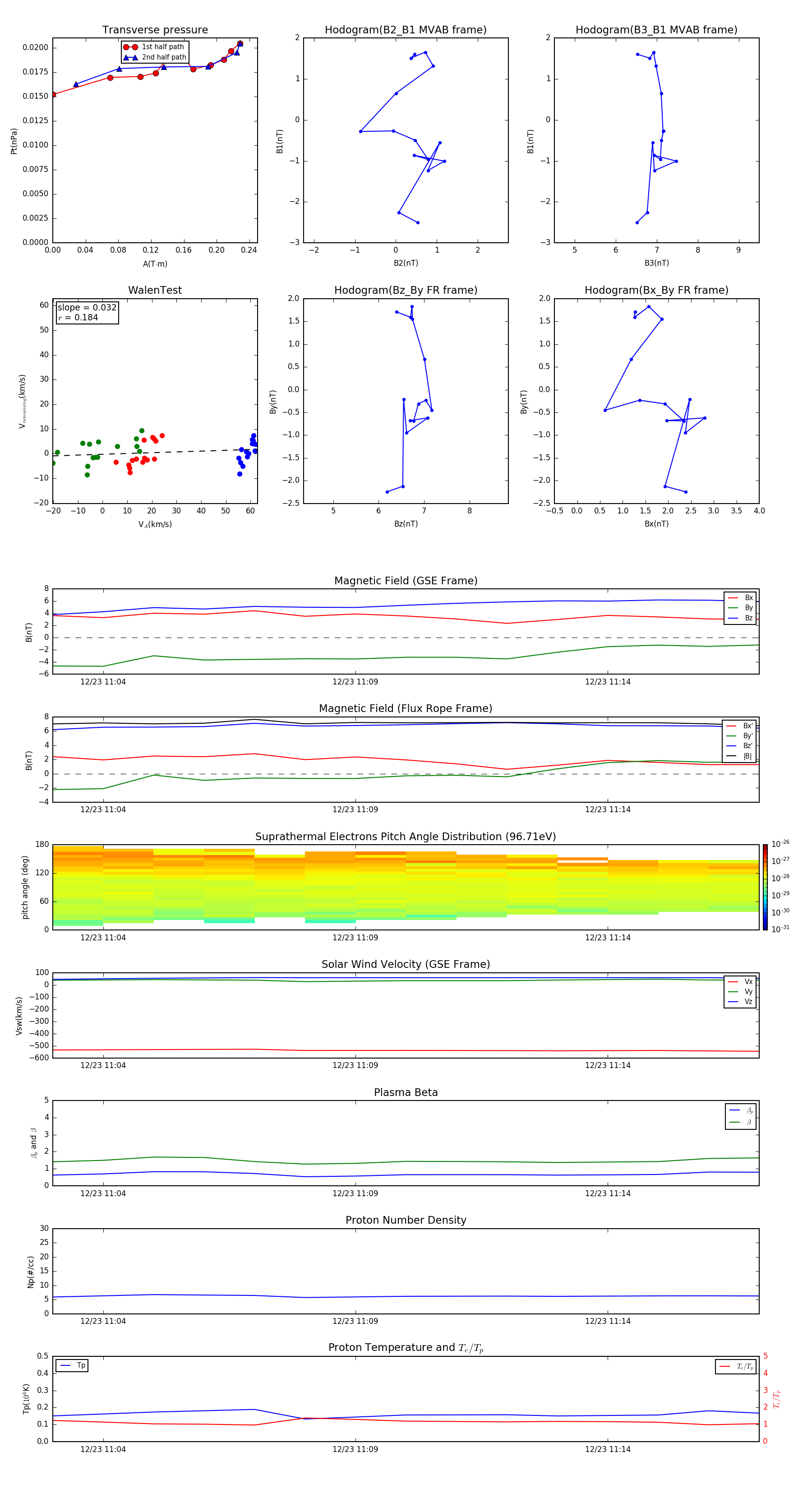Click the Te/Tp legend box in temperature plot
The width and height of the screenshot is (812, 1489).
[736, 1366]
